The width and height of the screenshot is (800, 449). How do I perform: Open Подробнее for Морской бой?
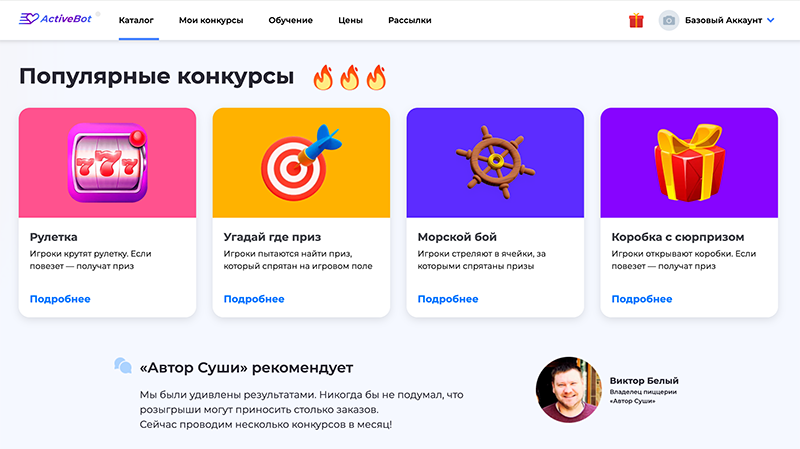[x=447, y=299]
